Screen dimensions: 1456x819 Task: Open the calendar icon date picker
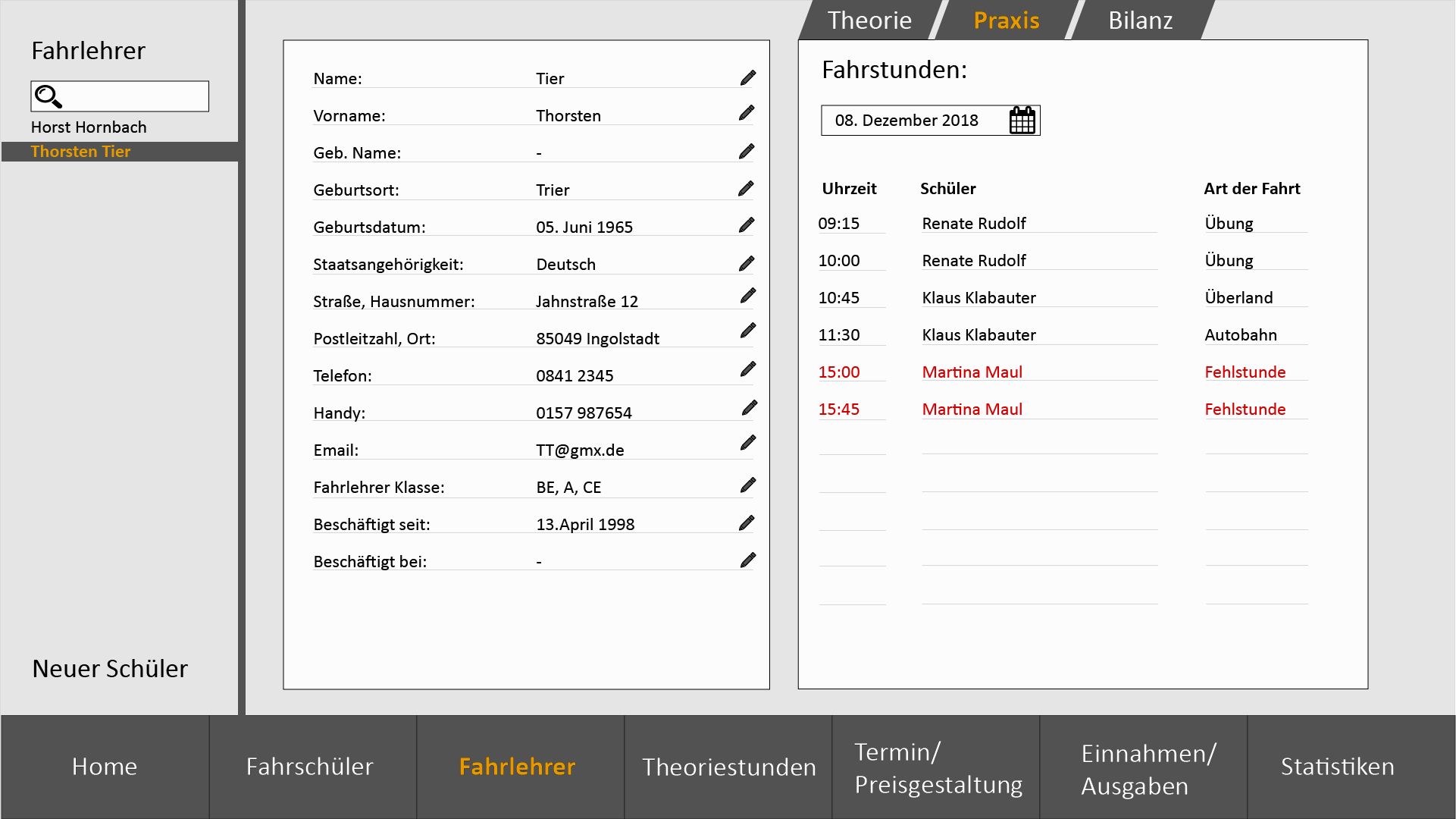pyautogui.click(x=1022, y=121)
